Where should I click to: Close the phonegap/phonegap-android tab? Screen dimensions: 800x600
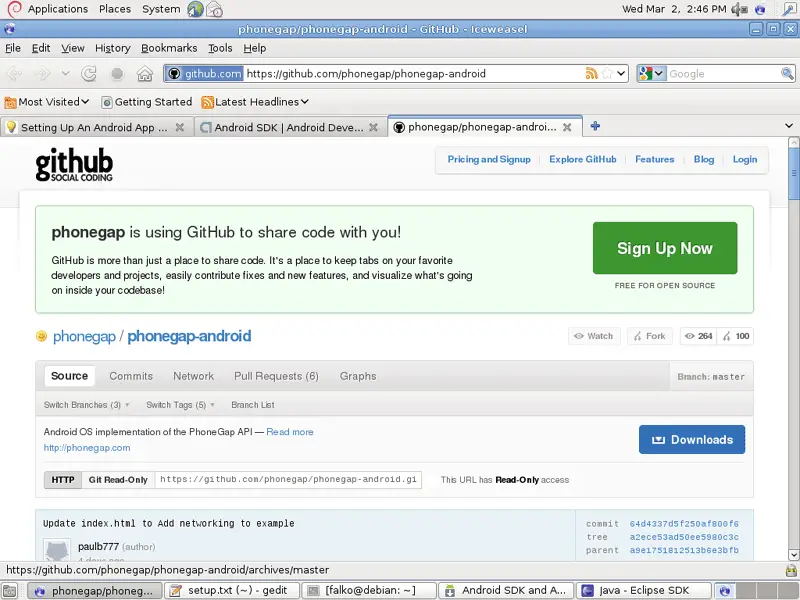tap(567, 128)
